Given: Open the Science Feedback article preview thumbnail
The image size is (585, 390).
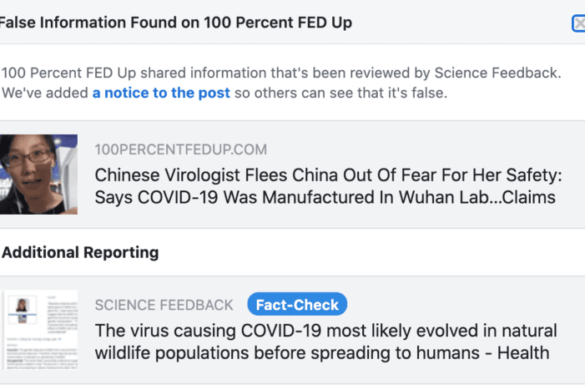Looking at the screenshot, I should click(40, 330).
